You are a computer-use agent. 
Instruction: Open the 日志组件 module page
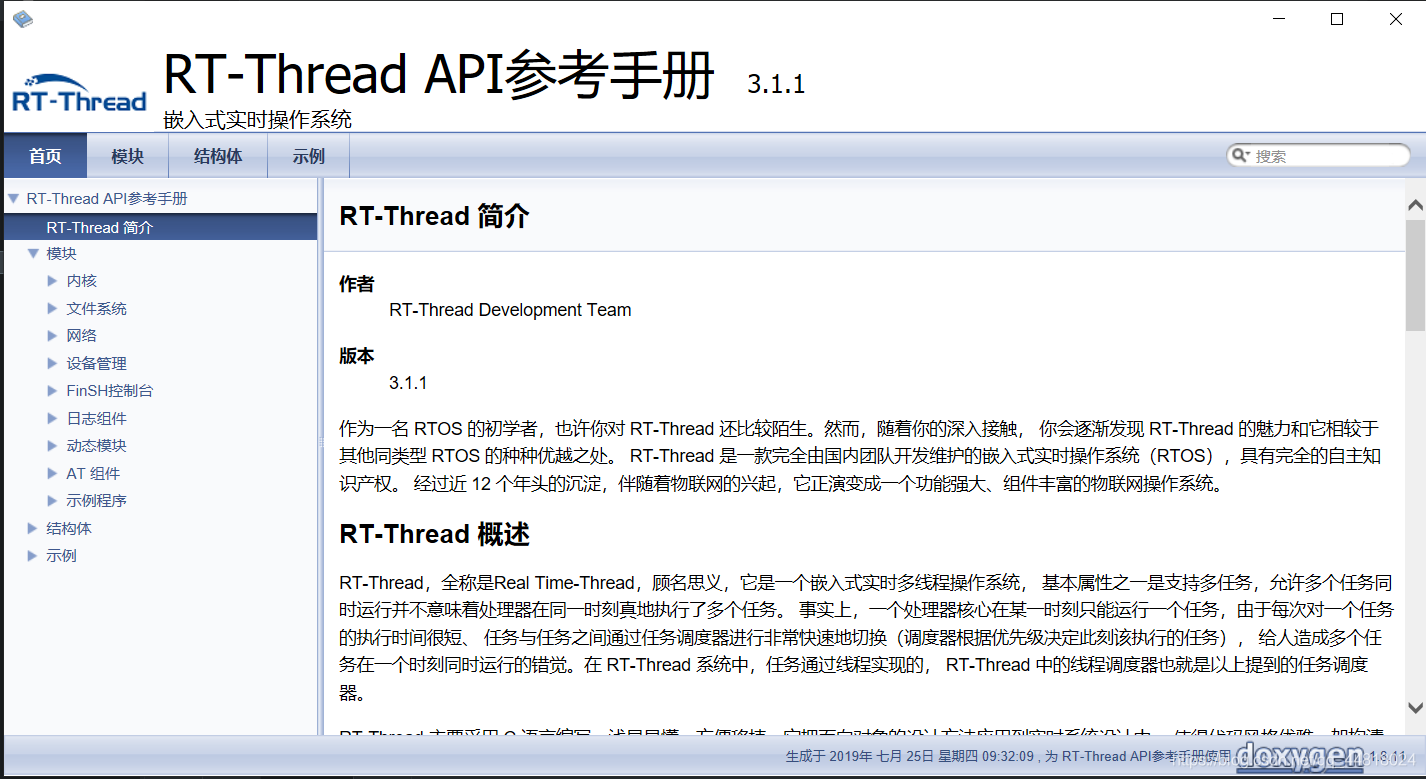97,418
